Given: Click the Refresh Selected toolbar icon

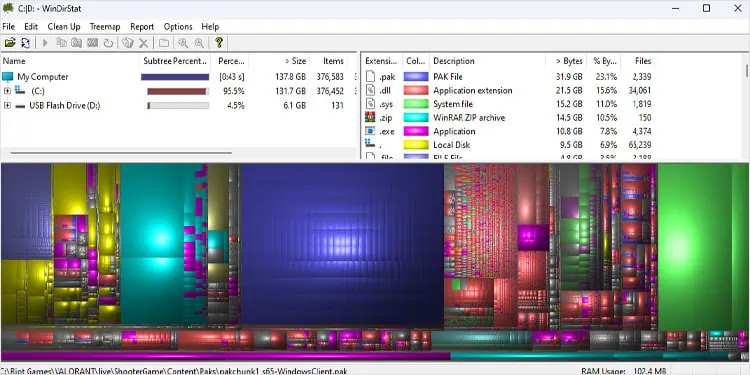Looking at the screenshot, I should [109, 43].
